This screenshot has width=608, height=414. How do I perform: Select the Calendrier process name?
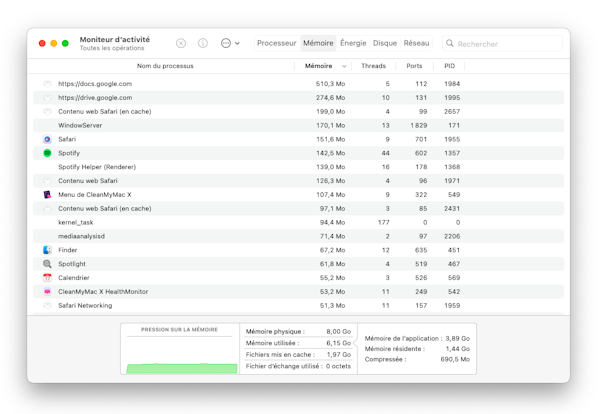pyautogui.click(x=74, y=278)
